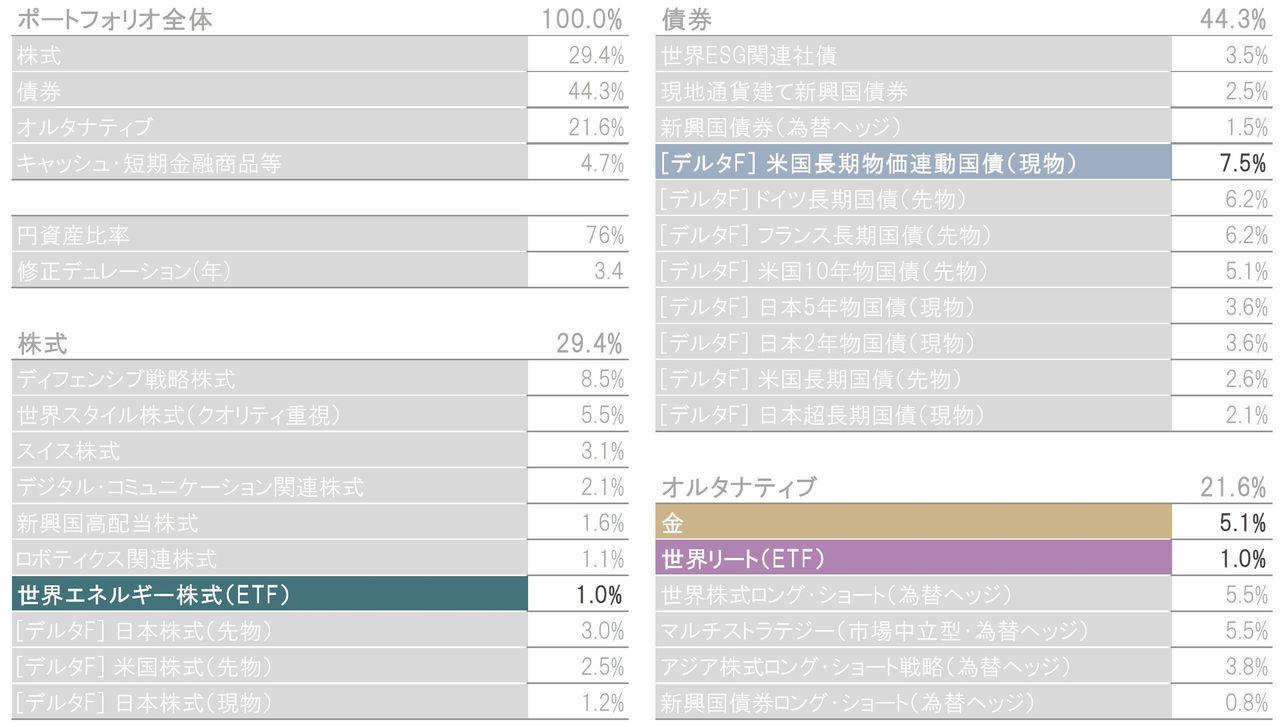The height and width of the screenshot is (727, 1280).
Task: Select the 債券 row under portfolio summary
Action: pyautogui.click(x=320, y=91)
